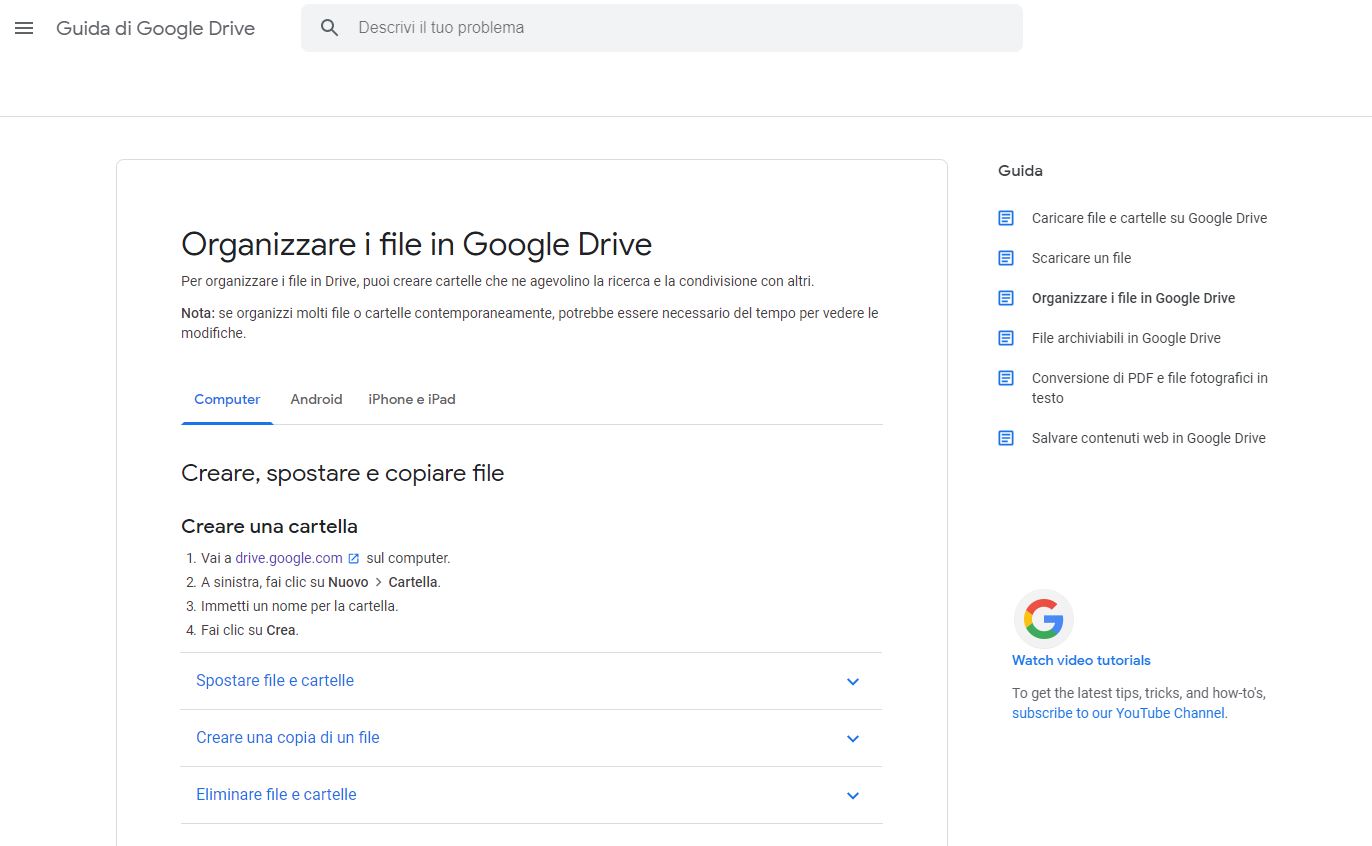Open Salvare contenuti web in Google Drive
1372x846 pixels.
click(1148, 438)
